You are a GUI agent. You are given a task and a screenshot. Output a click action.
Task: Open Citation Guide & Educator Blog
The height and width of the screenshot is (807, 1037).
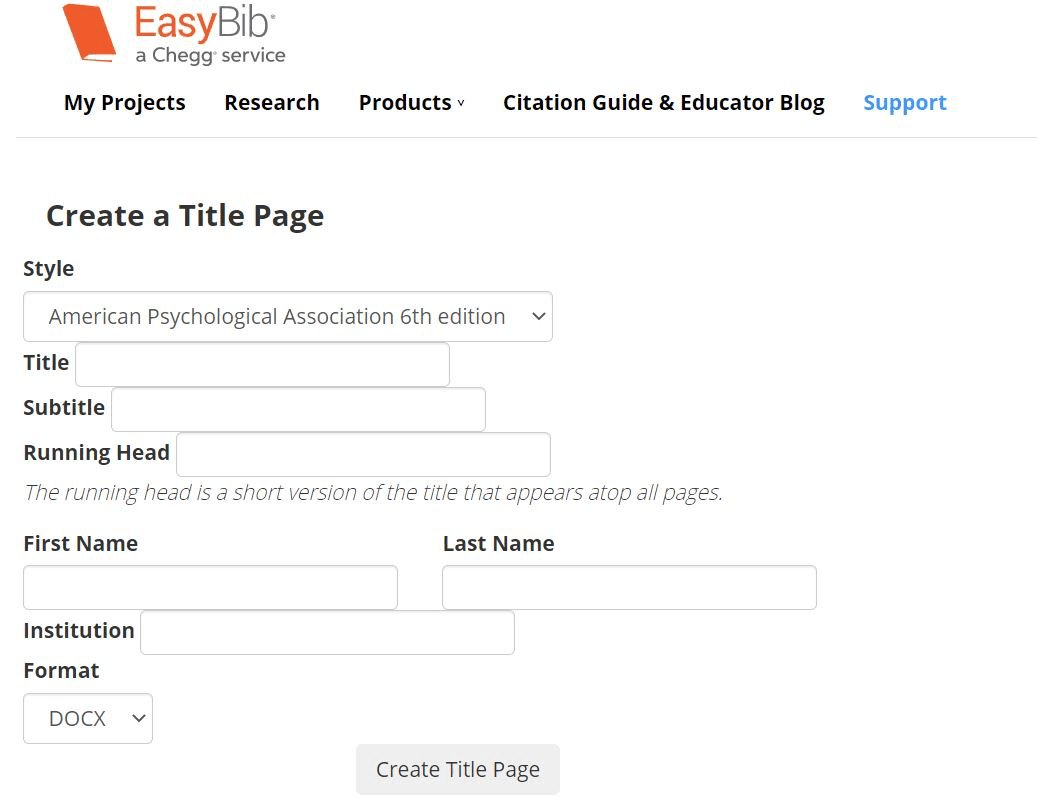tap(664, 103)
